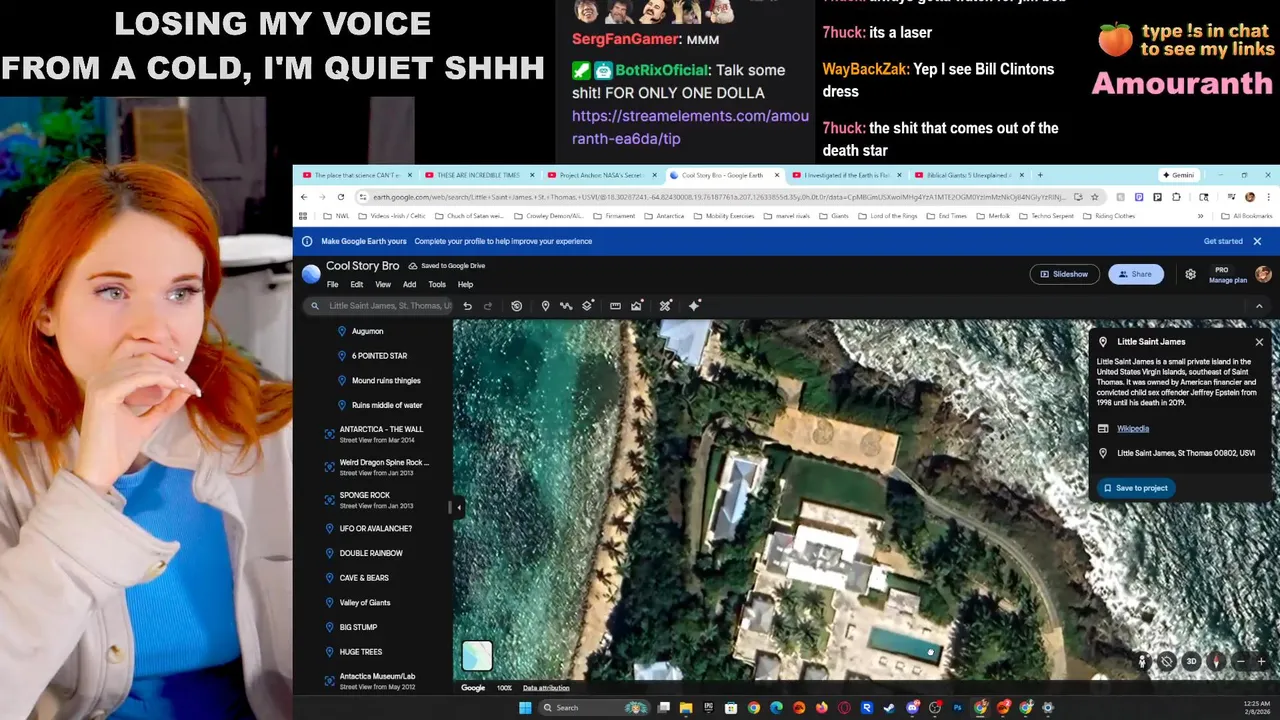Zoom out with the minus button
Image resolution: width=1280 pixels, height=720 pixels.
click(1241, 661)
